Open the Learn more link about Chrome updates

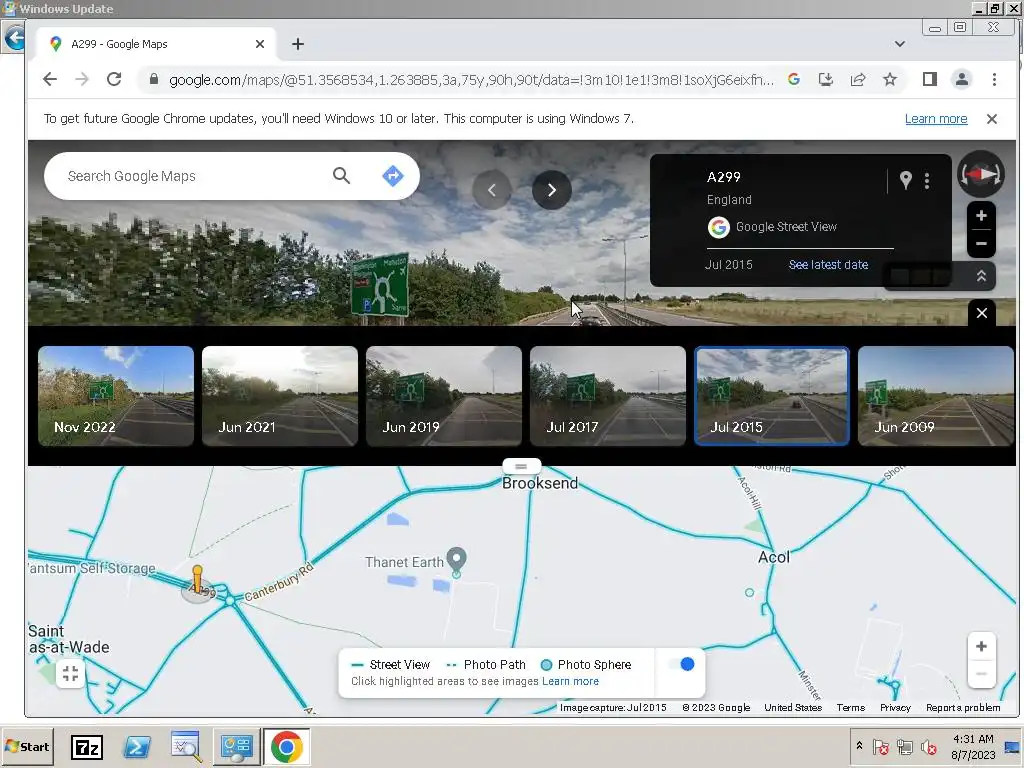[x=936, y=119]
